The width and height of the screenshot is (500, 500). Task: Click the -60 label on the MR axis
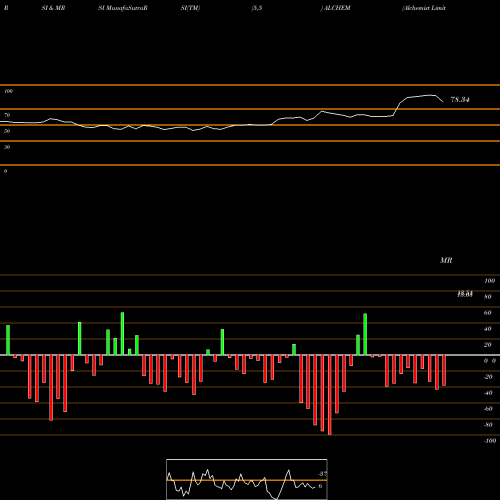(x=488, y=409)
